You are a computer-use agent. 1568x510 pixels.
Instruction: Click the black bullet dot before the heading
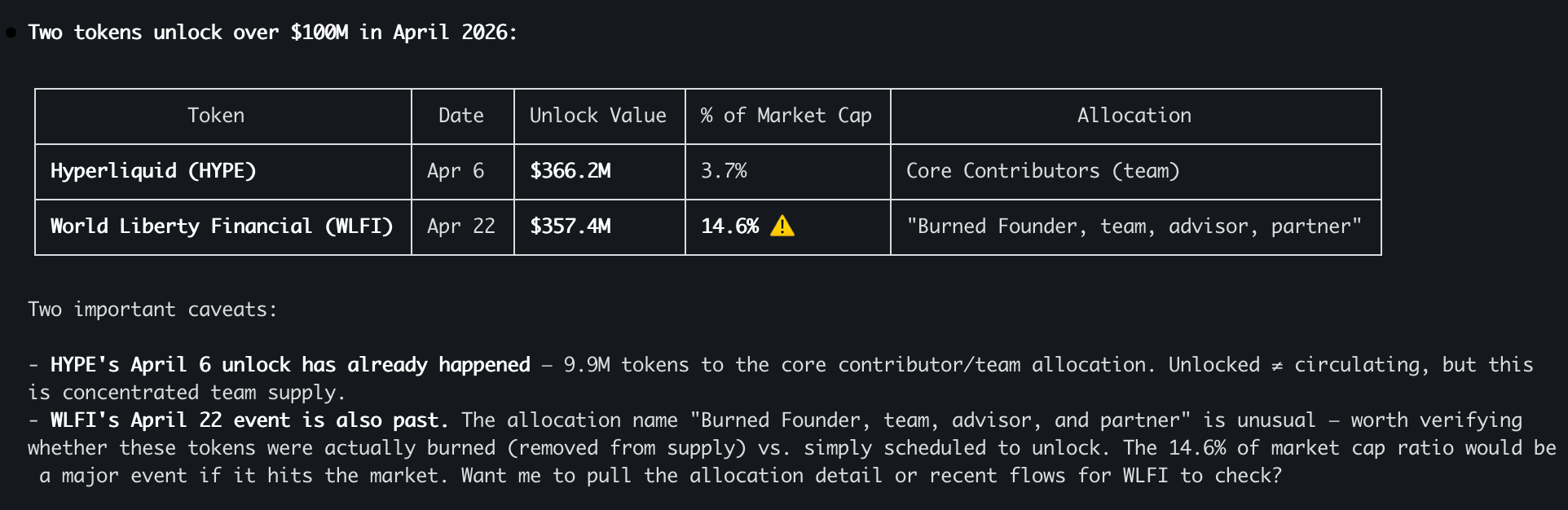pyautogui.click(x=11, y=33)
